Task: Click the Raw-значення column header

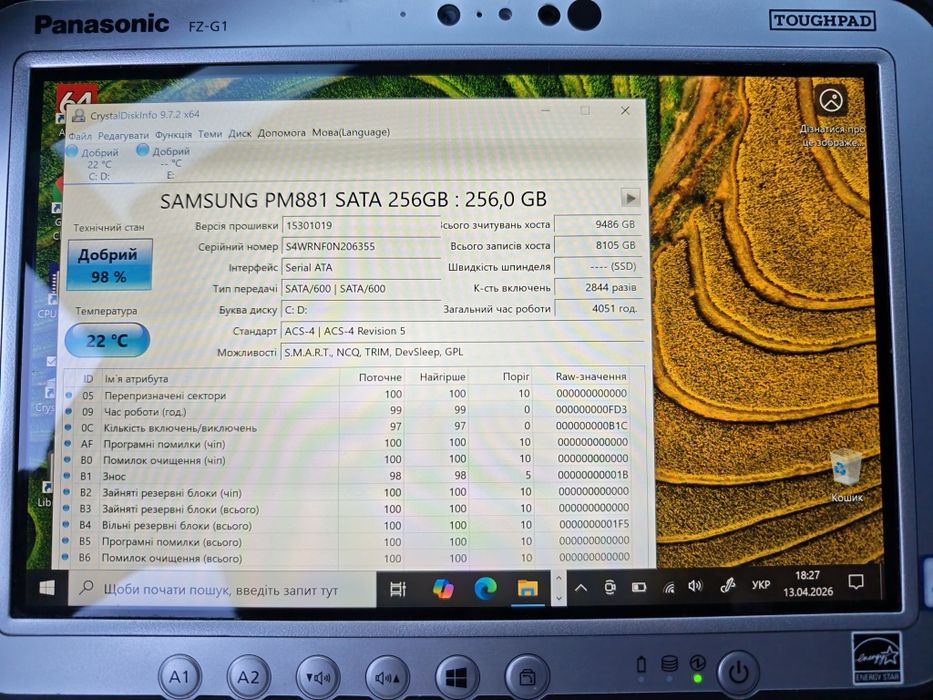Action: pyautogui.click(x=591, y=377)
